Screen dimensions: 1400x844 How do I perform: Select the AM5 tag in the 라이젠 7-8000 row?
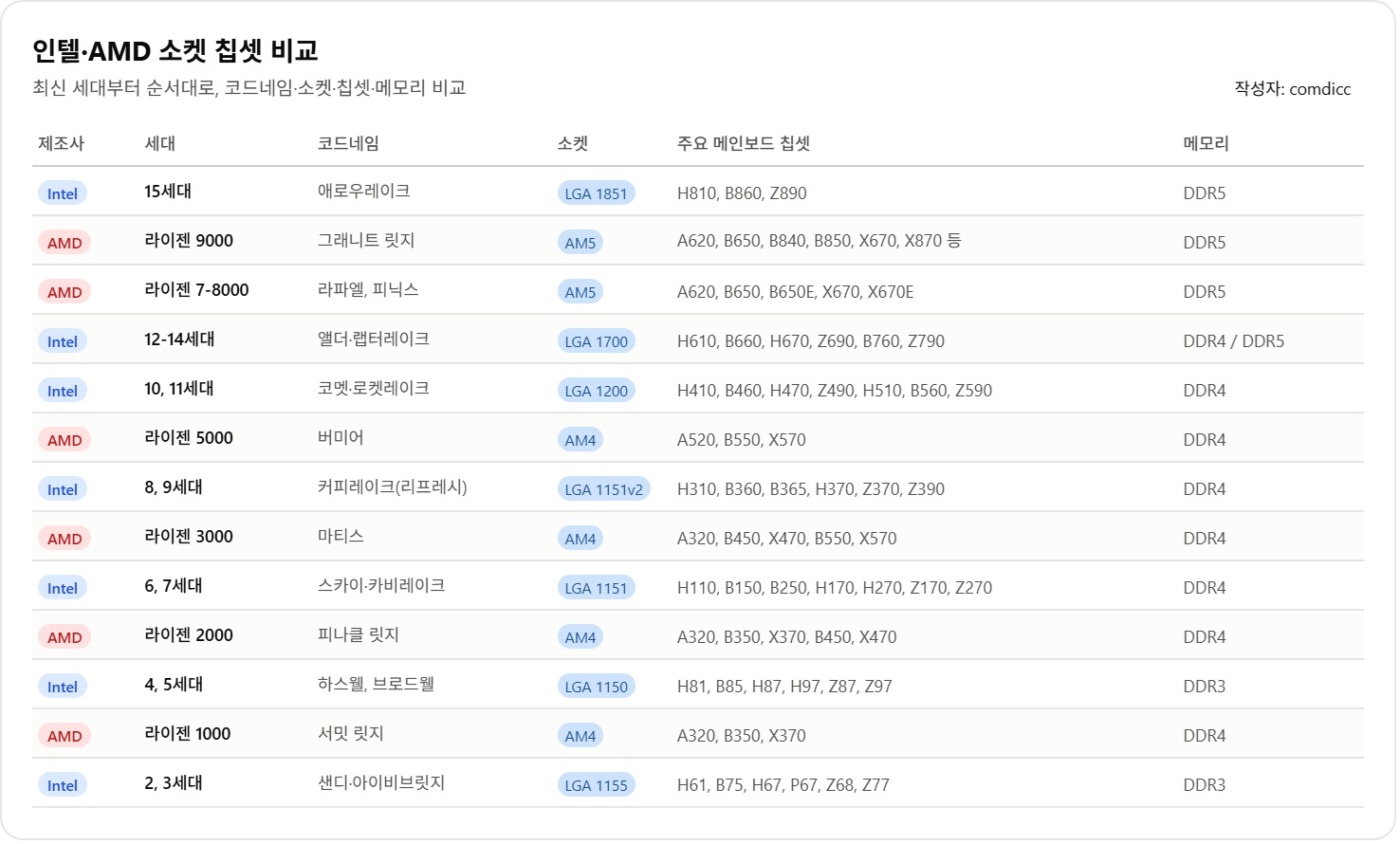click(x=580, y=292)
